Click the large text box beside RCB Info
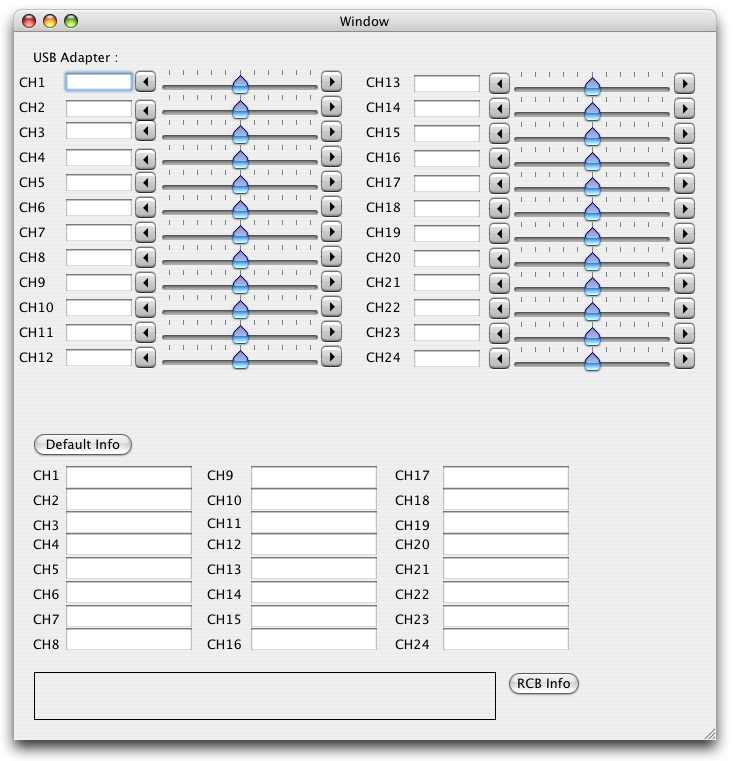 (x=265, y=695)
